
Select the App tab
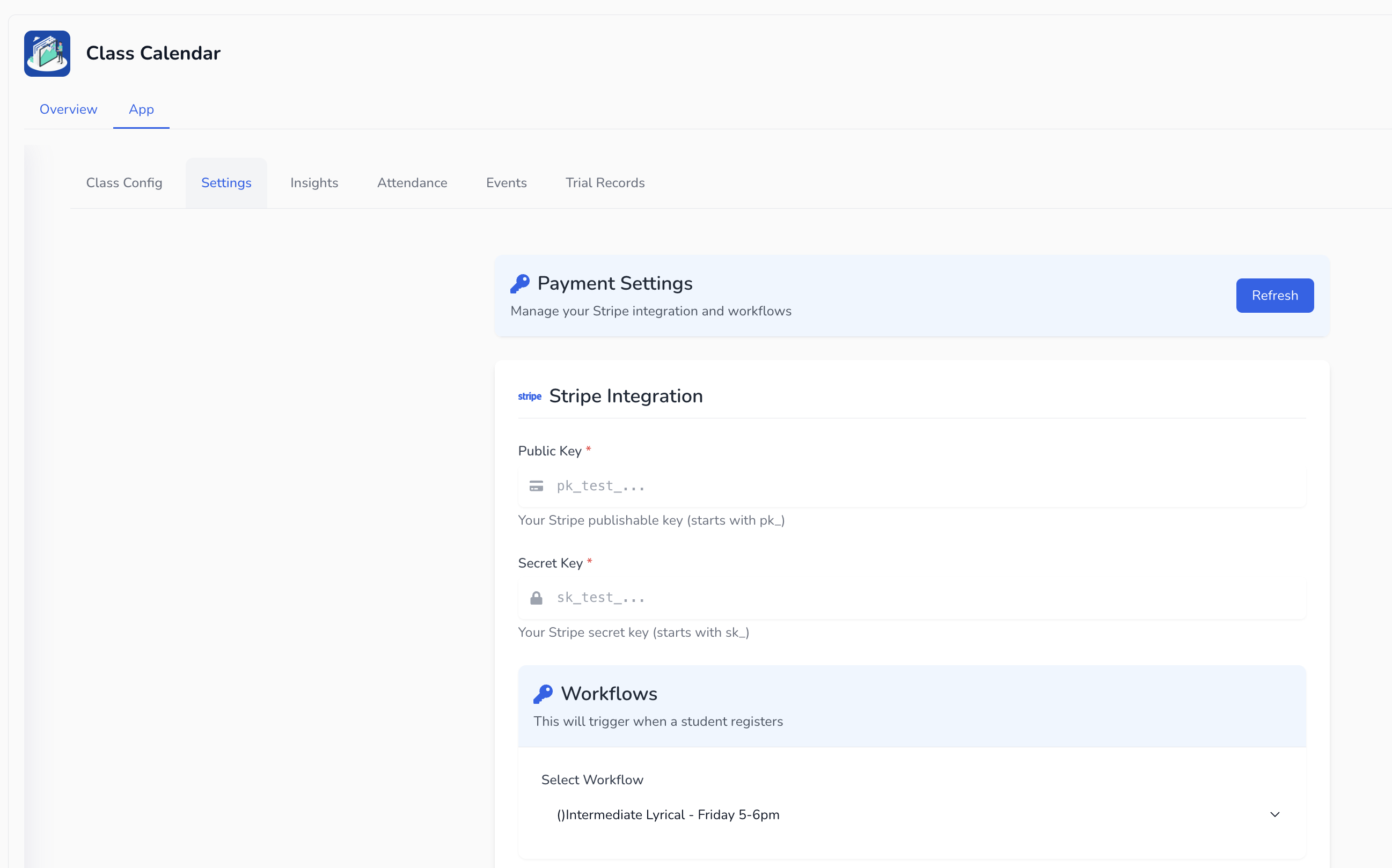pyautogui.click(x=141, y=109)
